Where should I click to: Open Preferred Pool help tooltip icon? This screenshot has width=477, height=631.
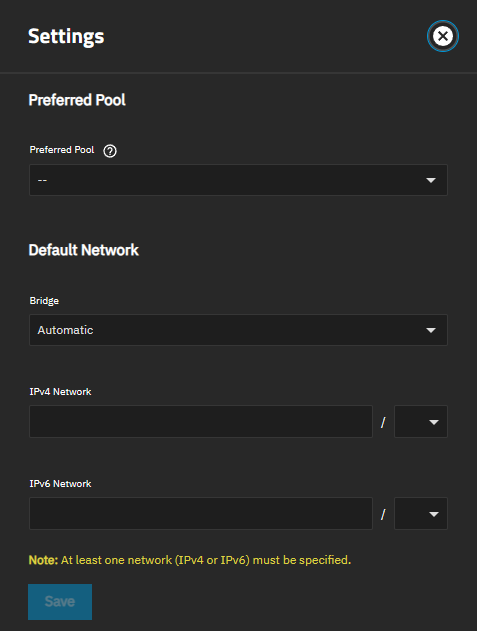pyautogui.click(x=110, y=151)
